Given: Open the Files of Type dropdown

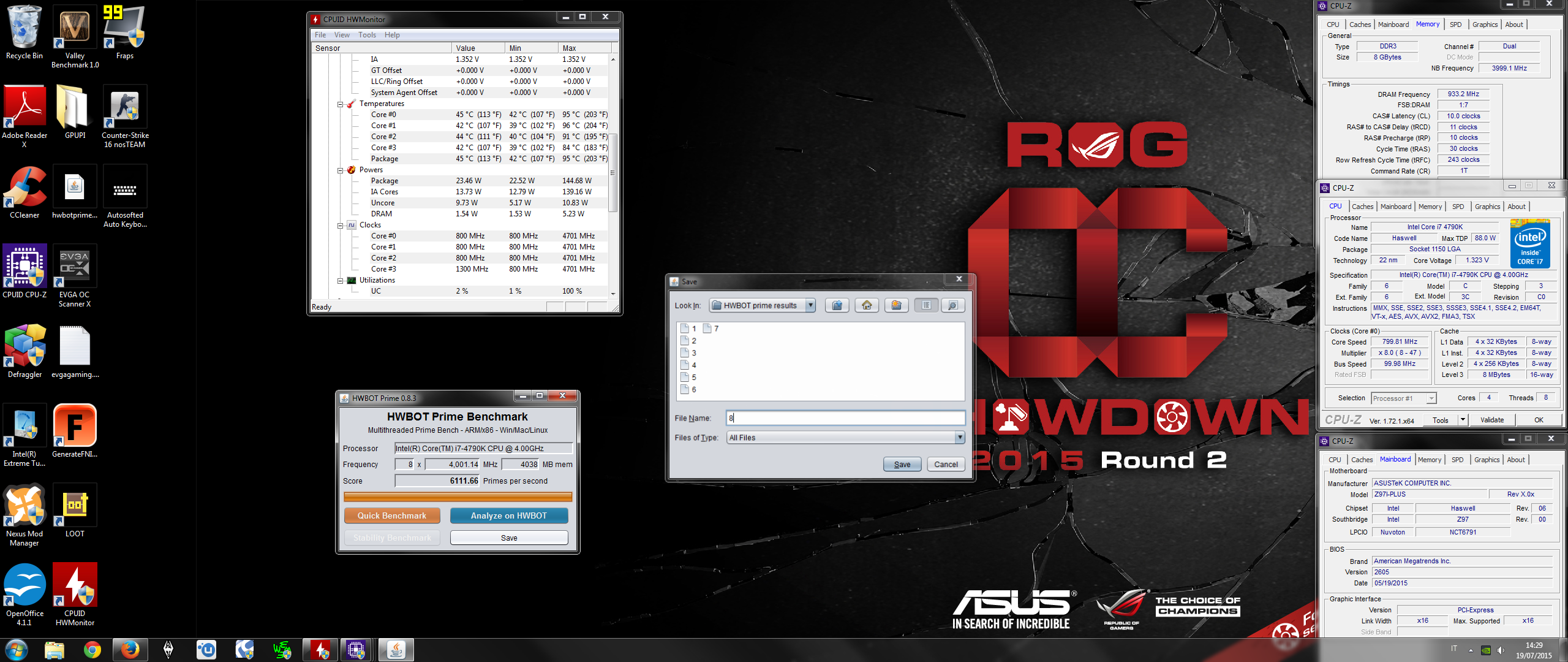Looking at the screenshot, I should click(x=960, y=437).
